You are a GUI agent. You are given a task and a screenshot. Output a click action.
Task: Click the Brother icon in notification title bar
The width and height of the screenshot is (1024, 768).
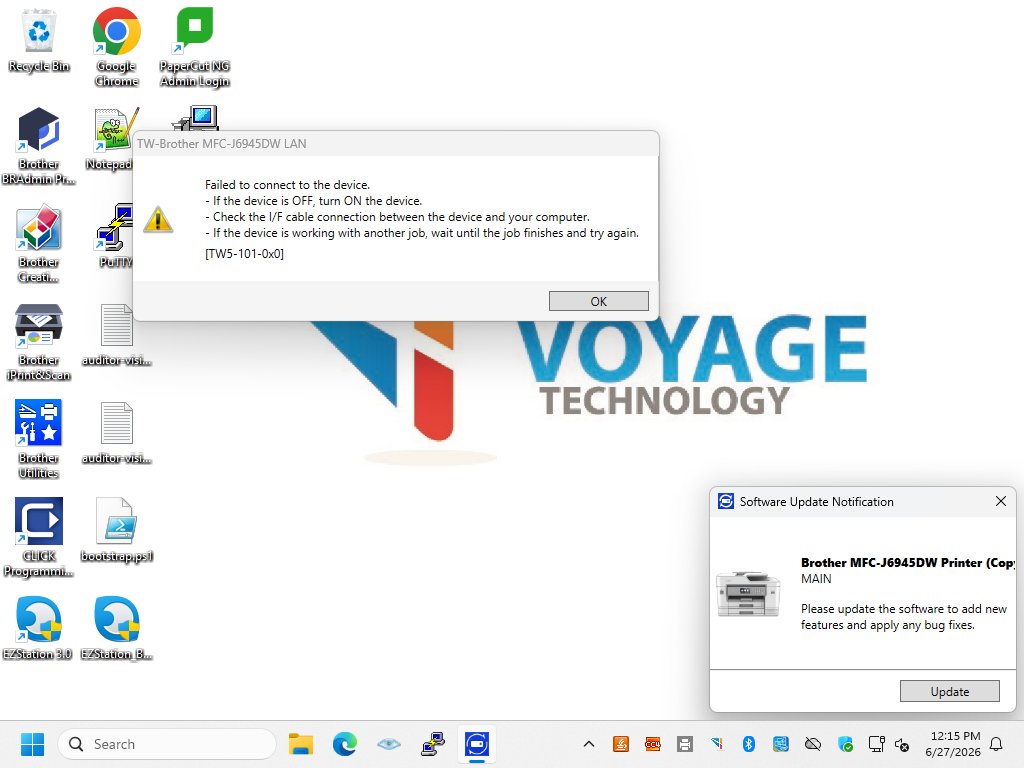[x=726, y=501]
